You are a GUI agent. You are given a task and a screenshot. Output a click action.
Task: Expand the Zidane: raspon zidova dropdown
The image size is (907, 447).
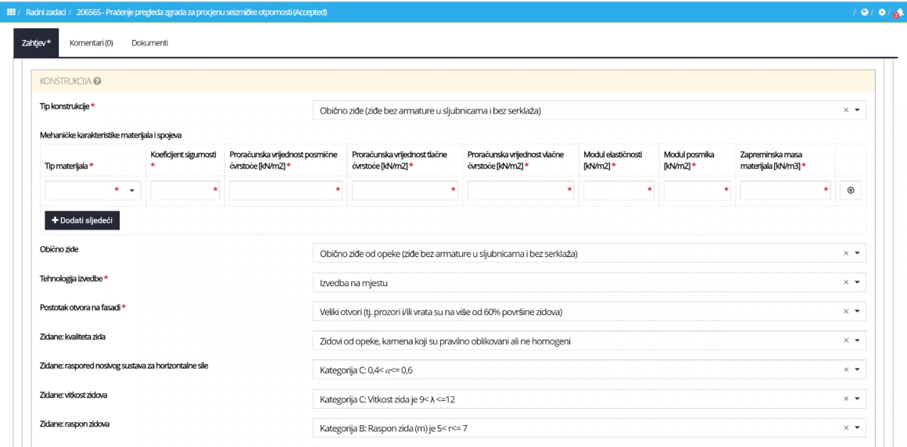tap(857, 428)
